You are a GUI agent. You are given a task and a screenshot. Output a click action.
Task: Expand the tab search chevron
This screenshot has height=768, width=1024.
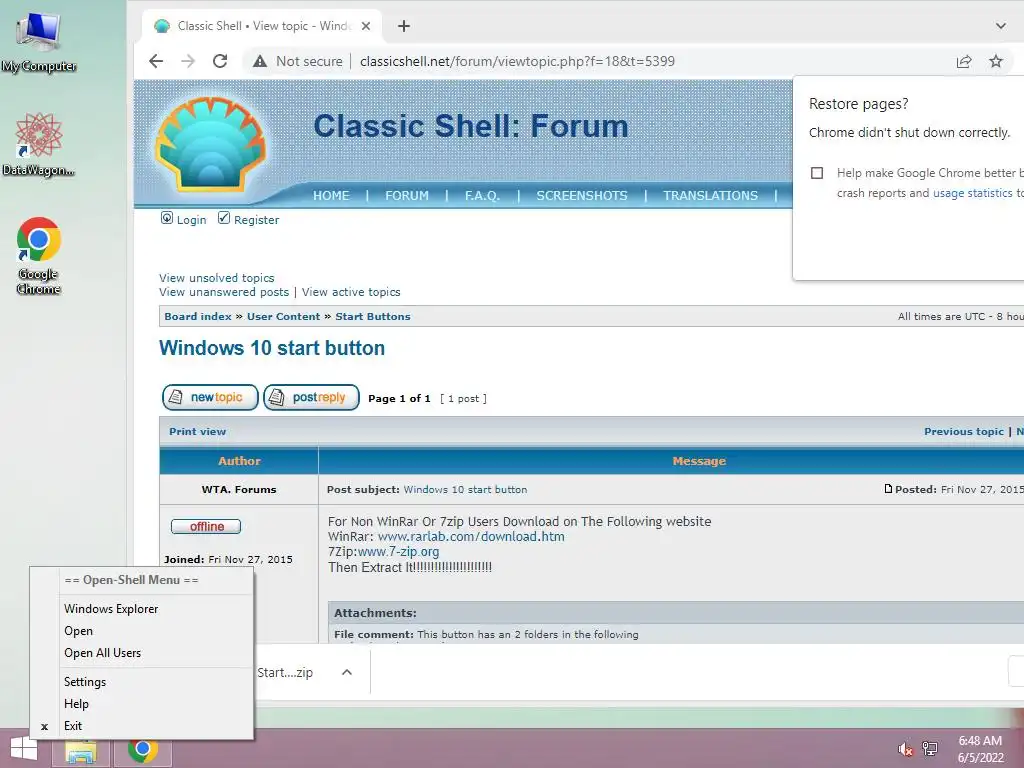click(1000, 26)
